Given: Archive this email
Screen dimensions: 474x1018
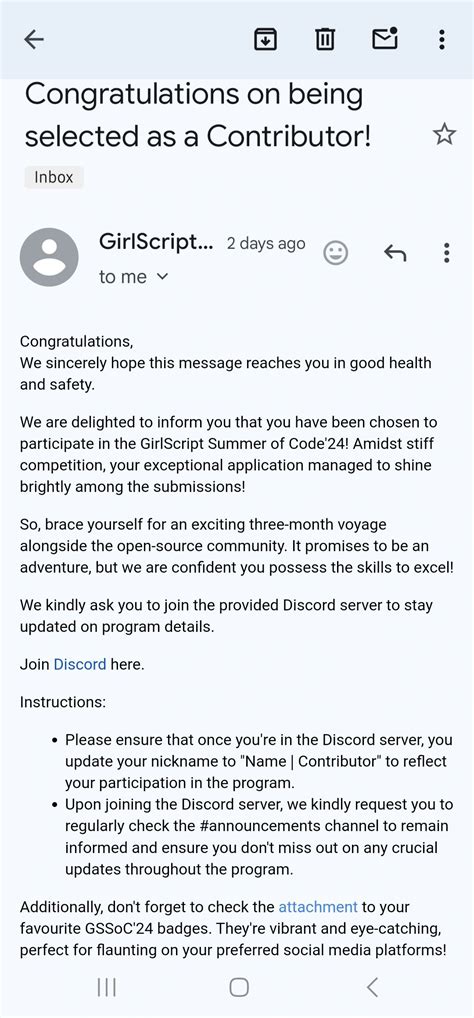Looking at the screenshot, I should [x=265, y=40].
